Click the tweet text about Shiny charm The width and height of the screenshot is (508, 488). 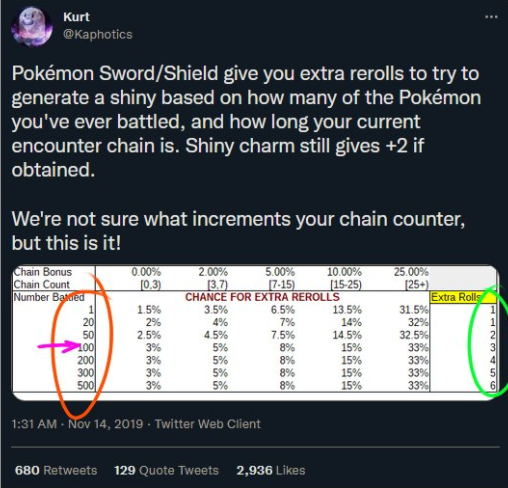point(246,122)
